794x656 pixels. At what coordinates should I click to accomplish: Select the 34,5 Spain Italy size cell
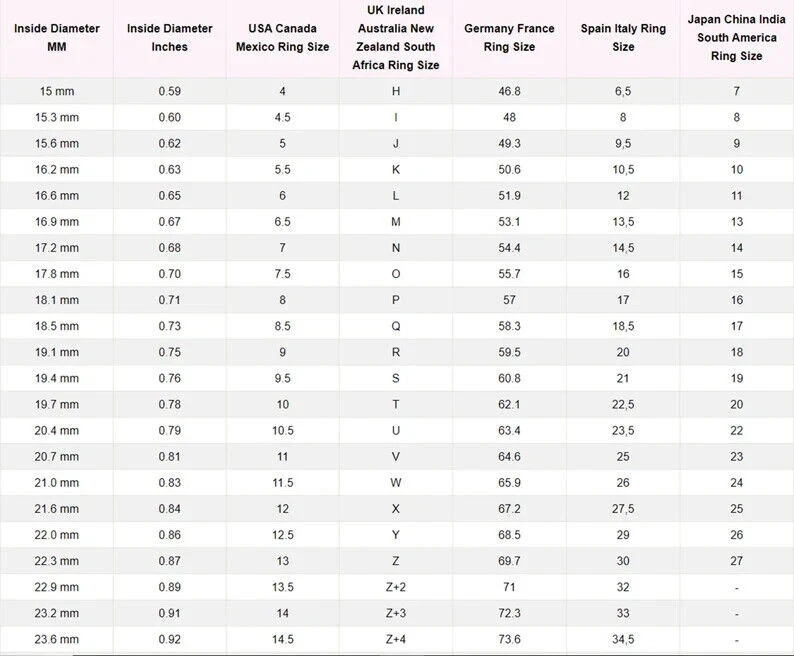coord(623,639)
